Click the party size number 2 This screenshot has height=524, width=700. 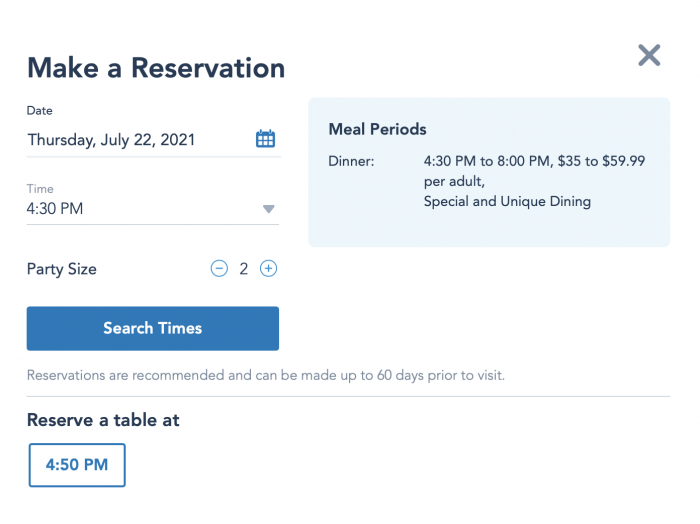click(x=243, y=269)
